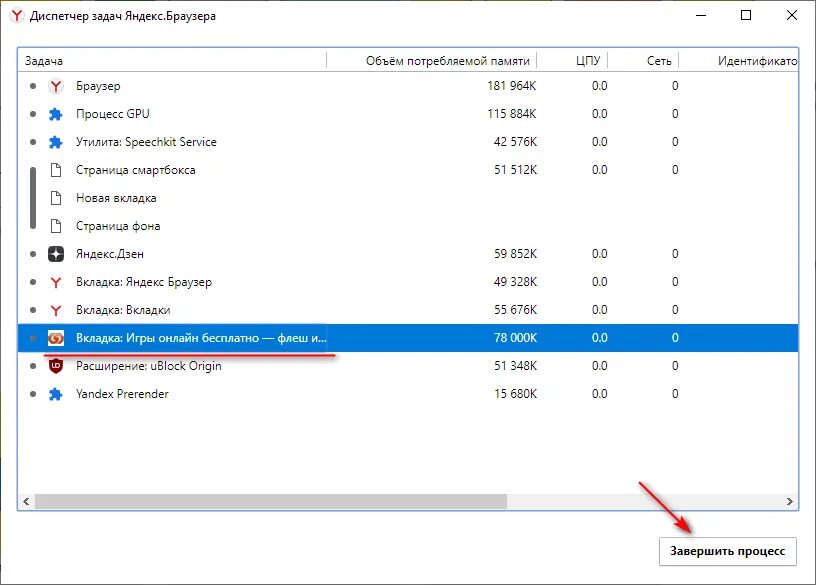Minimize the Диспетчер задач window
Image resolution: width=816 pixels, height=585 pixels.
pyautogui.click(x=701, y=16)
